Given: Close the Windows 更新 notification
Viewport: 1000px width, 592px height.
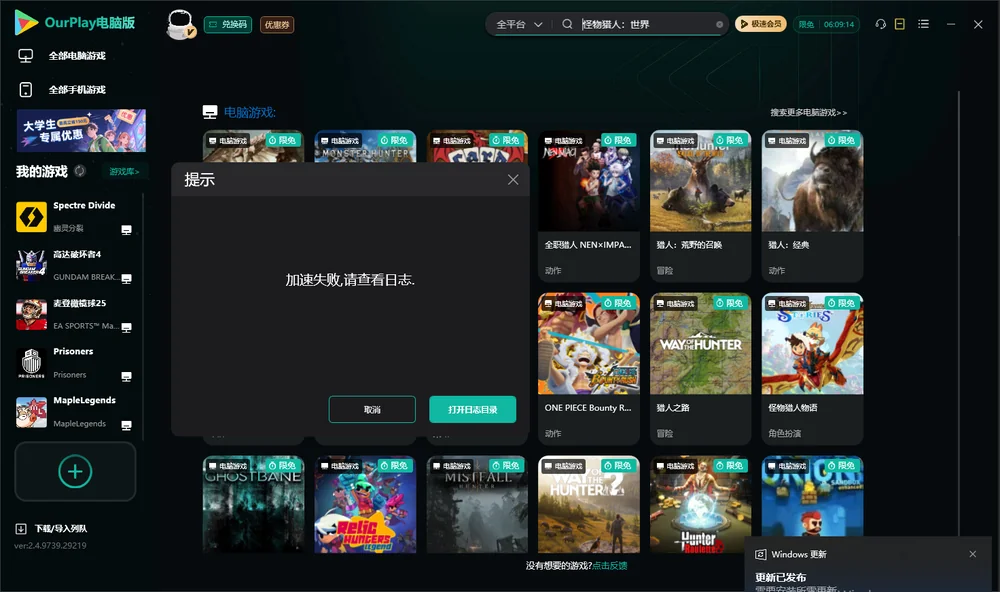Looking at the screenshot, I should (x=973, y=554).
